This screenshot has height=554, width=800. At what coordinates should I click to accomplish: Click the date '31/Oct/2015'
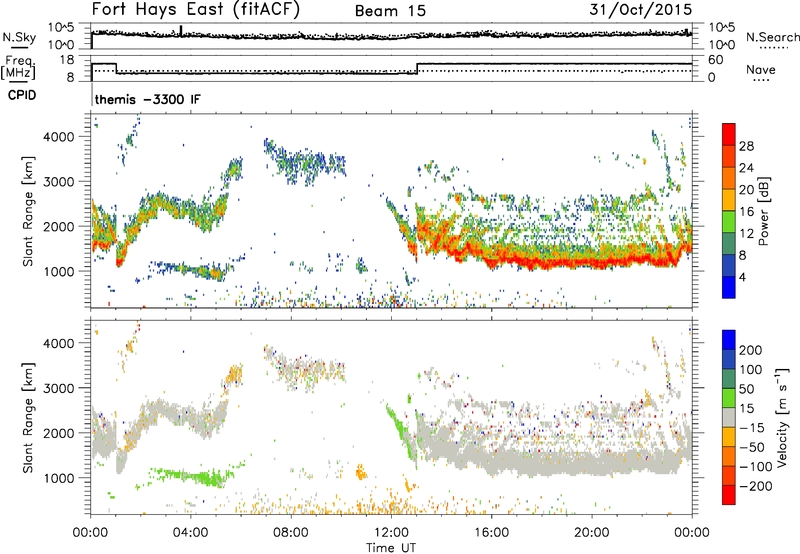(x=641, y=10)
